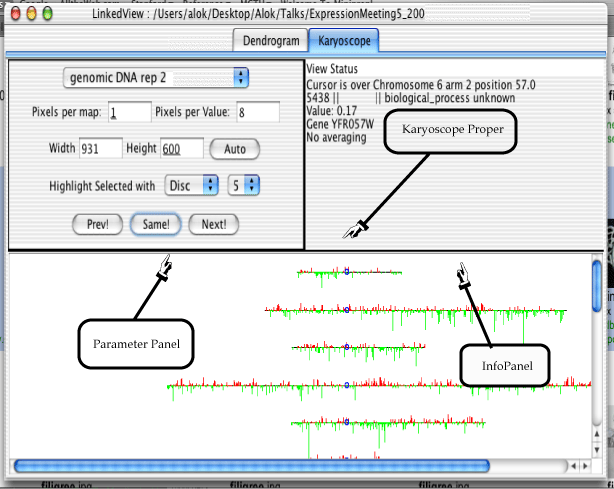This screenshot has width=614, height=489.
Task: Open the Disc highlight style dropdown
Action: tap(191, 185)
